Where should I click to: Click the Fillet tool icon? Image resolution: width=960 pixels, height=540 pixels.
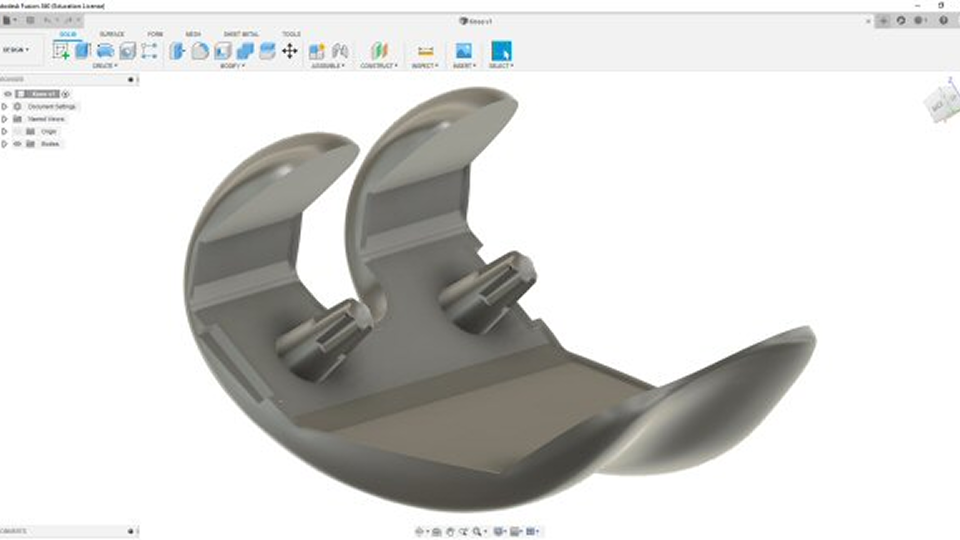(200, 51)
